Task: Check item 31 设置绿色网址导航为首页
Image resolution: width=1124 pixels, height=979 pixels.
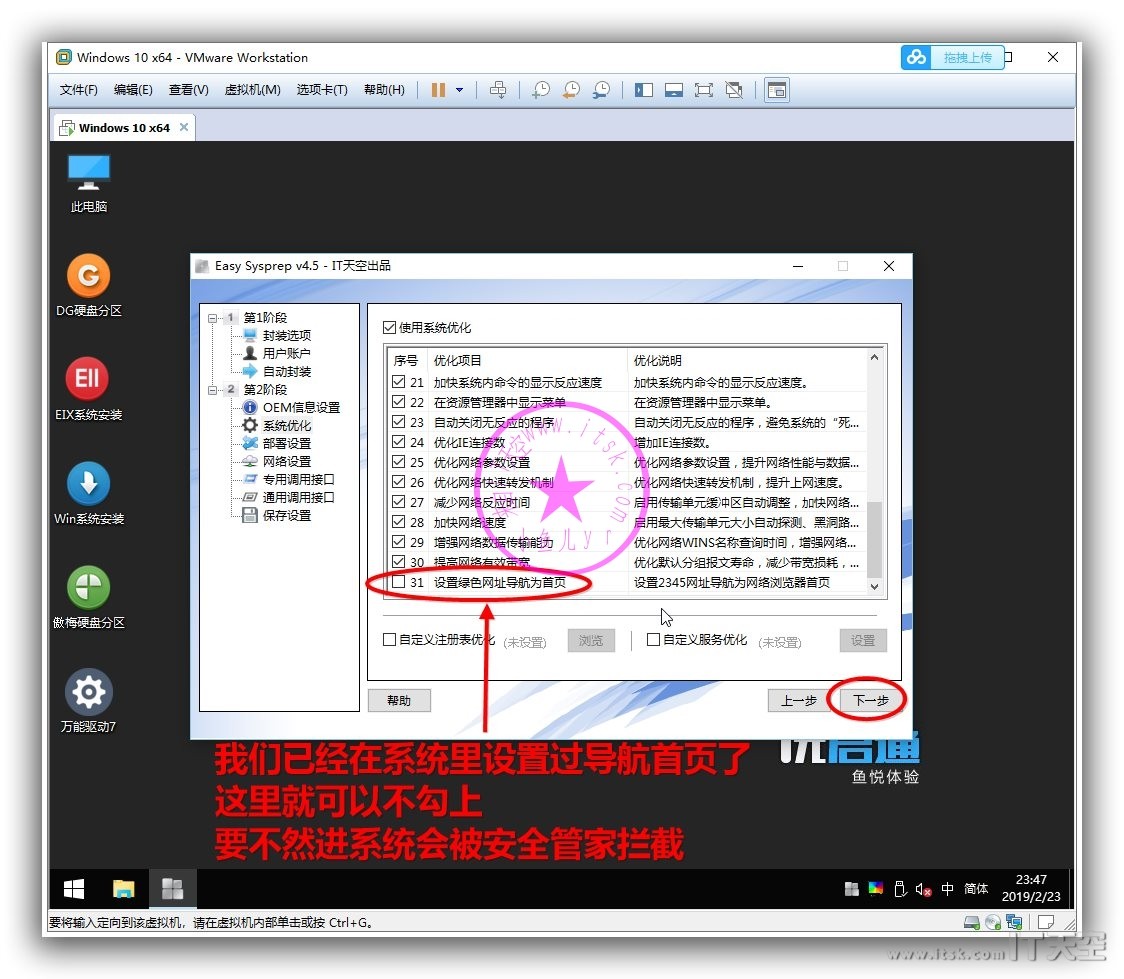Action: pos(399,582)
